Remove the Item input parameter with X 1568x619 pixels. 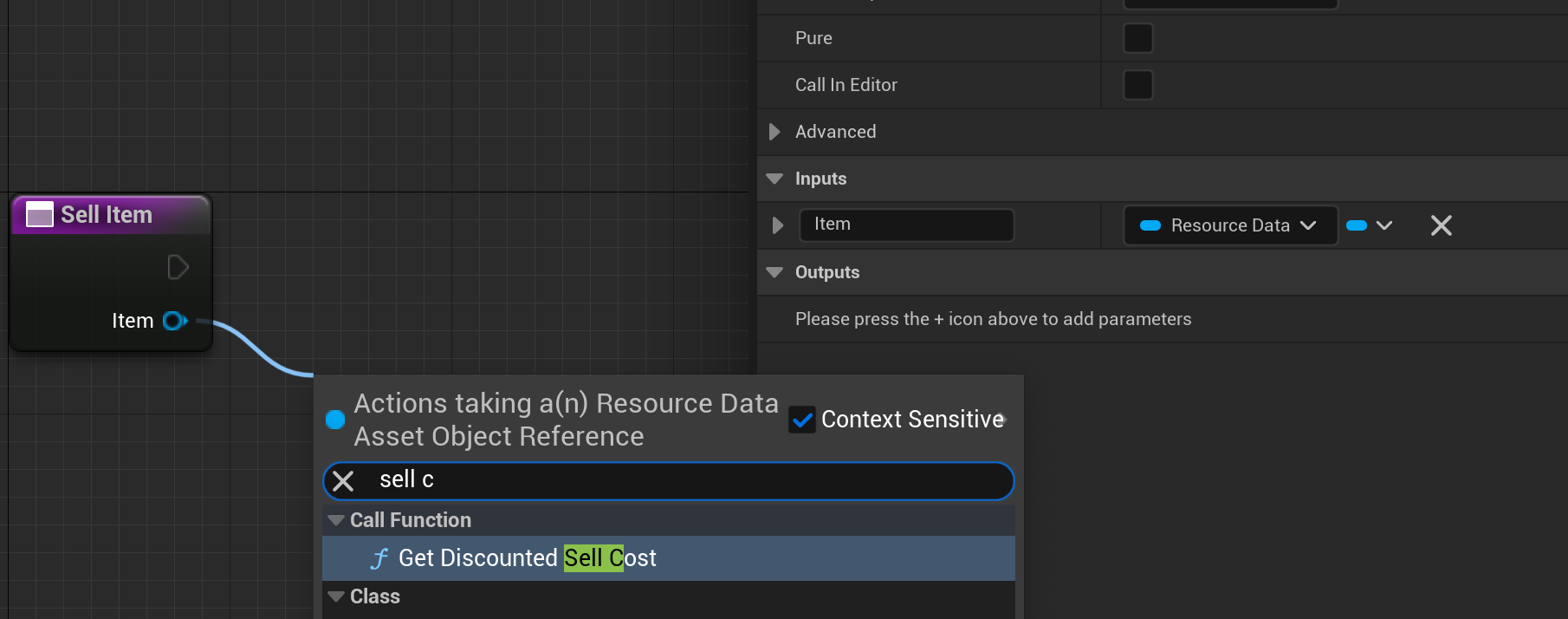pyautogui.click(x=1441, y=225)
